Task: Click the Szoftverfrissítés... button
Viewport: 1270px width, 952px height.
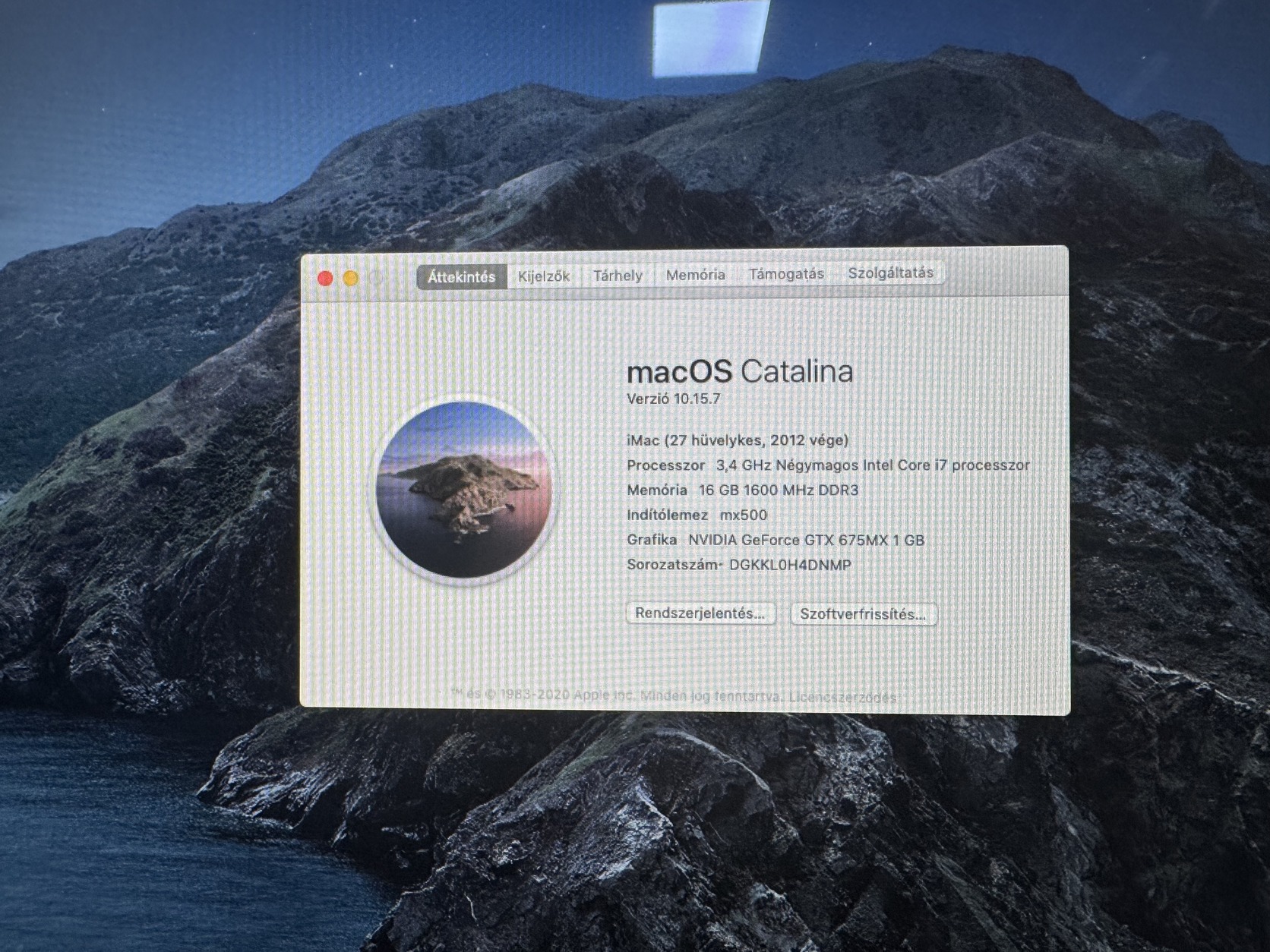Action: point(863,614)
